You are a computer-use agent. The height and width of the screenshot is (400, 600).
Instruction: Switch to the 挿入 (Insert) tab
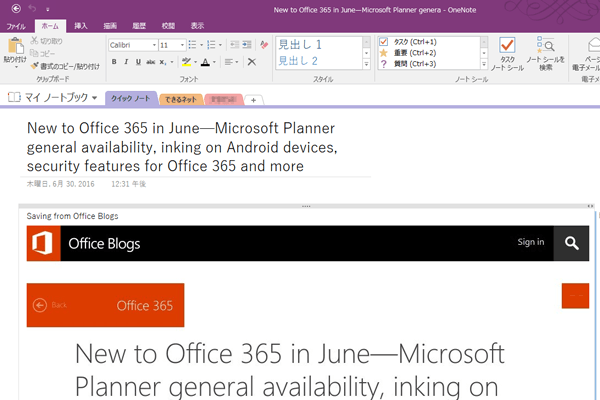click(81, 26)
